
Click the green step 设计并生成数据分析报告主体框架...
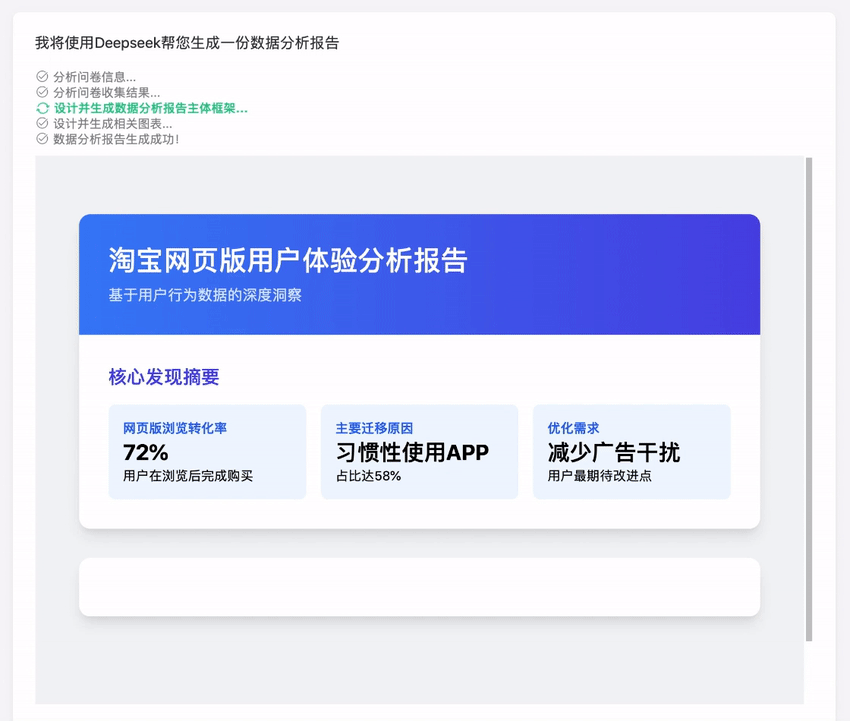point(151,108)
